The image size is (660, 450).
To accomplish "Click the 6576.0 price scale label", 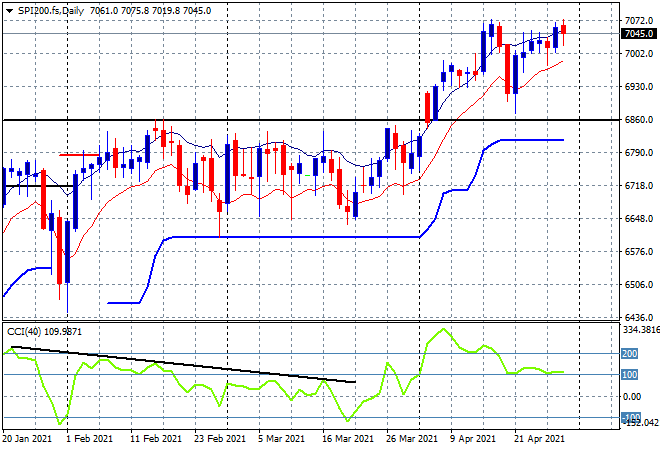I will point(639,252).
